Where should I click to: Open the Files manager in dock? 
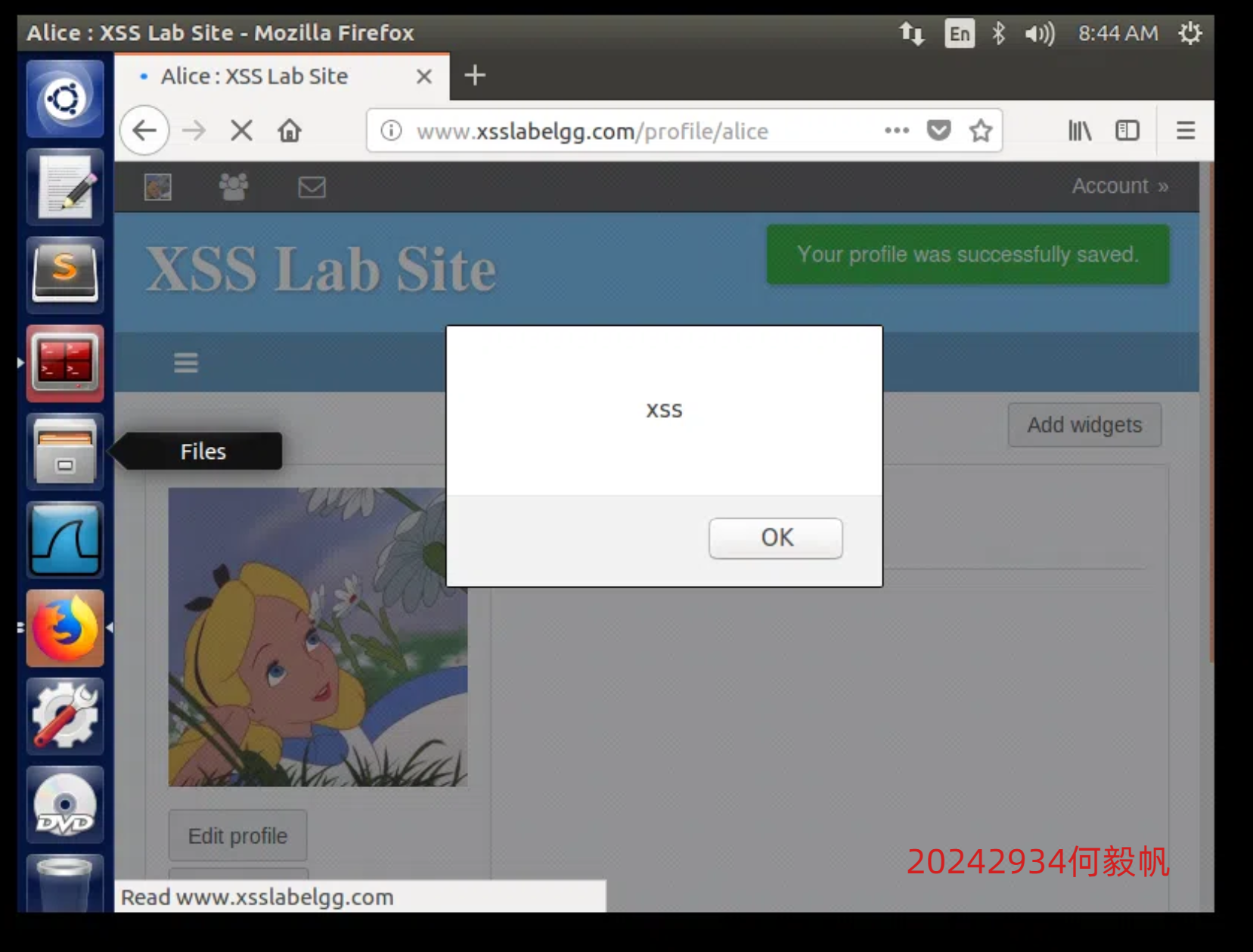click(65, 452)
